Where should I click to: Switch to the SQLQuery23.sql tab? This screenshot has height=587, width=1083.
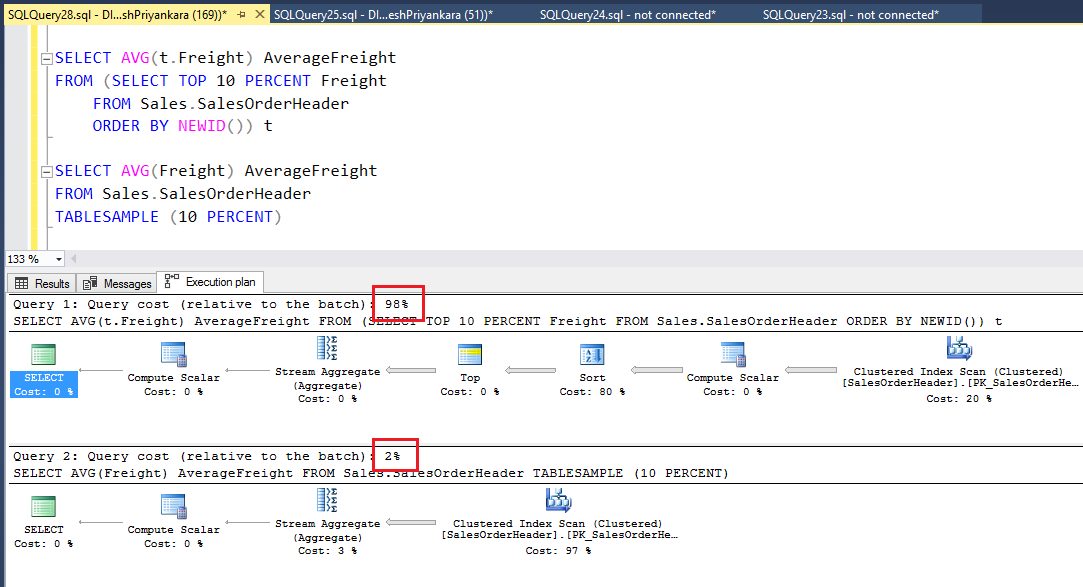pyautogui.click(x=855, y=14)
